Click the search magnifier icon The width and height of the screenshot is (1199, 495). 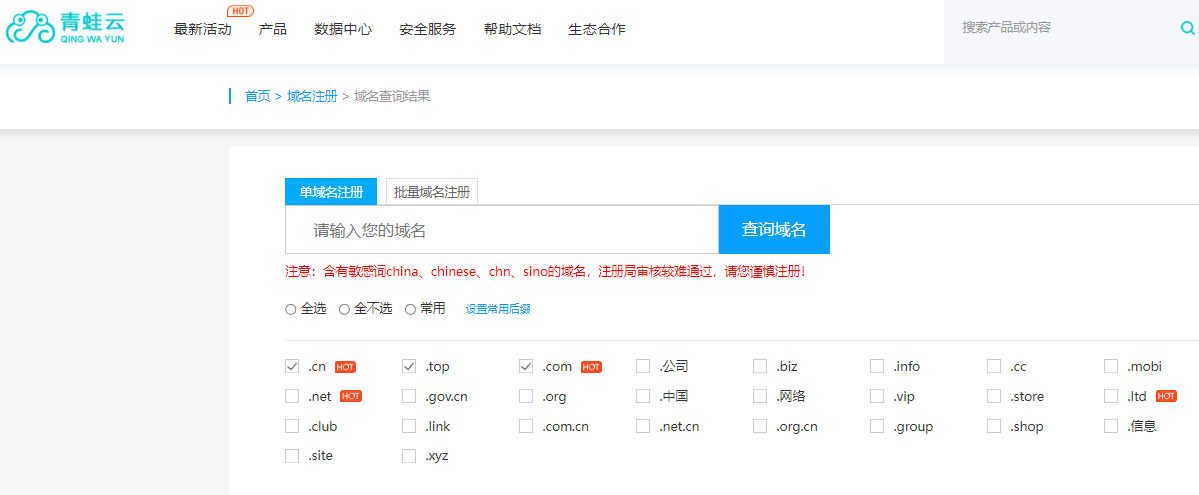tap(1187, 28)
